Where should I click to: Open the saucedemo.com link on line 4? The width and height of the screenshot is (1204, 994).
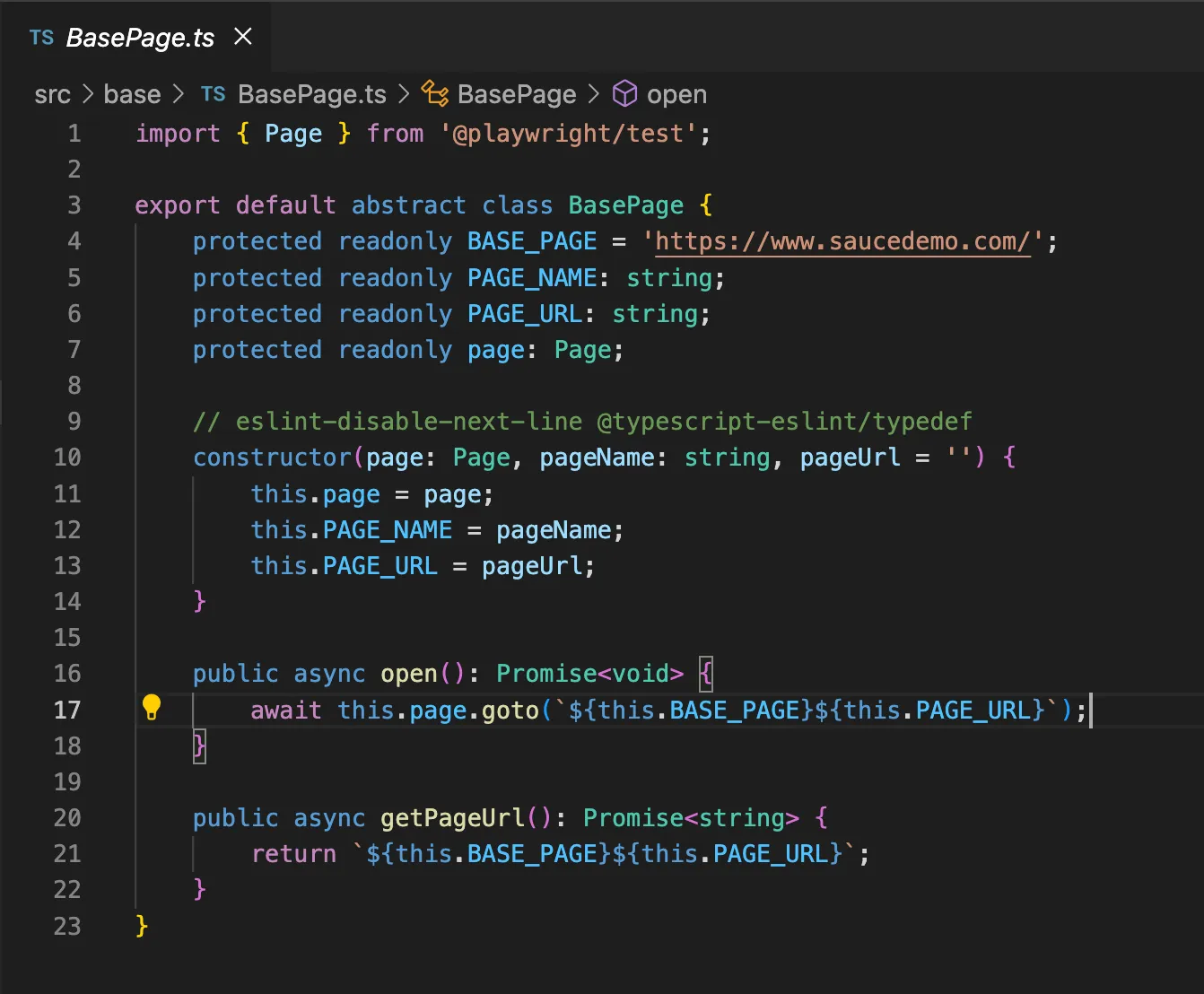842,240
